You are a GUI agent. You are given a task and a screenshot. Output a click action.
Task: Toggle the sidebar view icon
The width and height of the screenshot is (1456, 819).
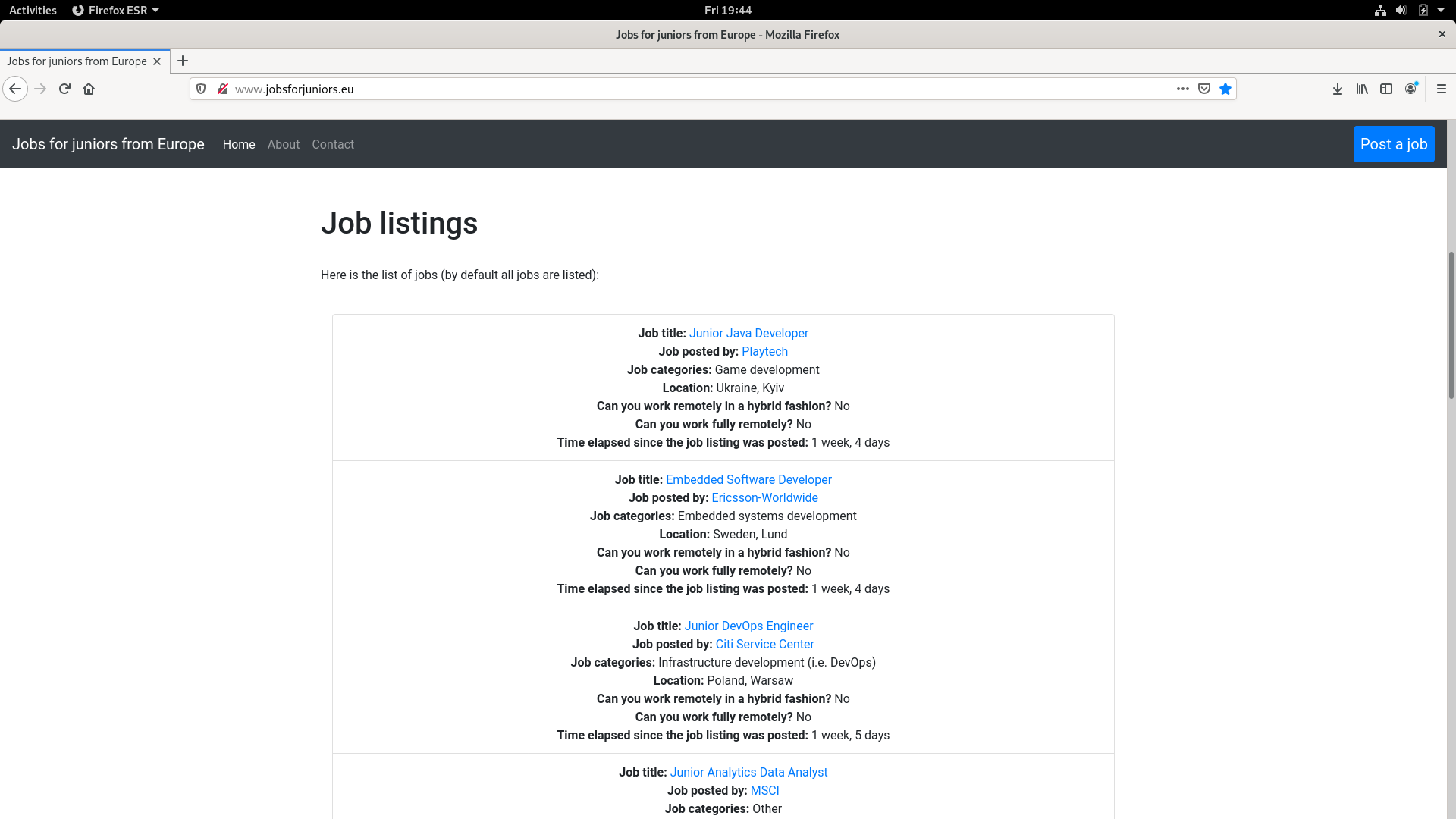pos(1386,89)
